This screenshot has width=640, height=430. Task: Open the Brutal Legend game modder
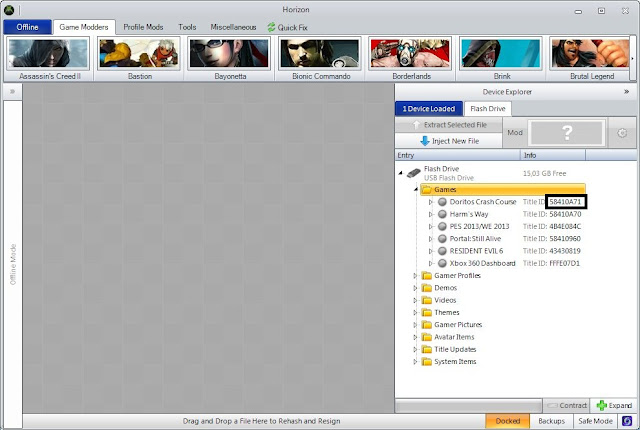pos(591,59)
